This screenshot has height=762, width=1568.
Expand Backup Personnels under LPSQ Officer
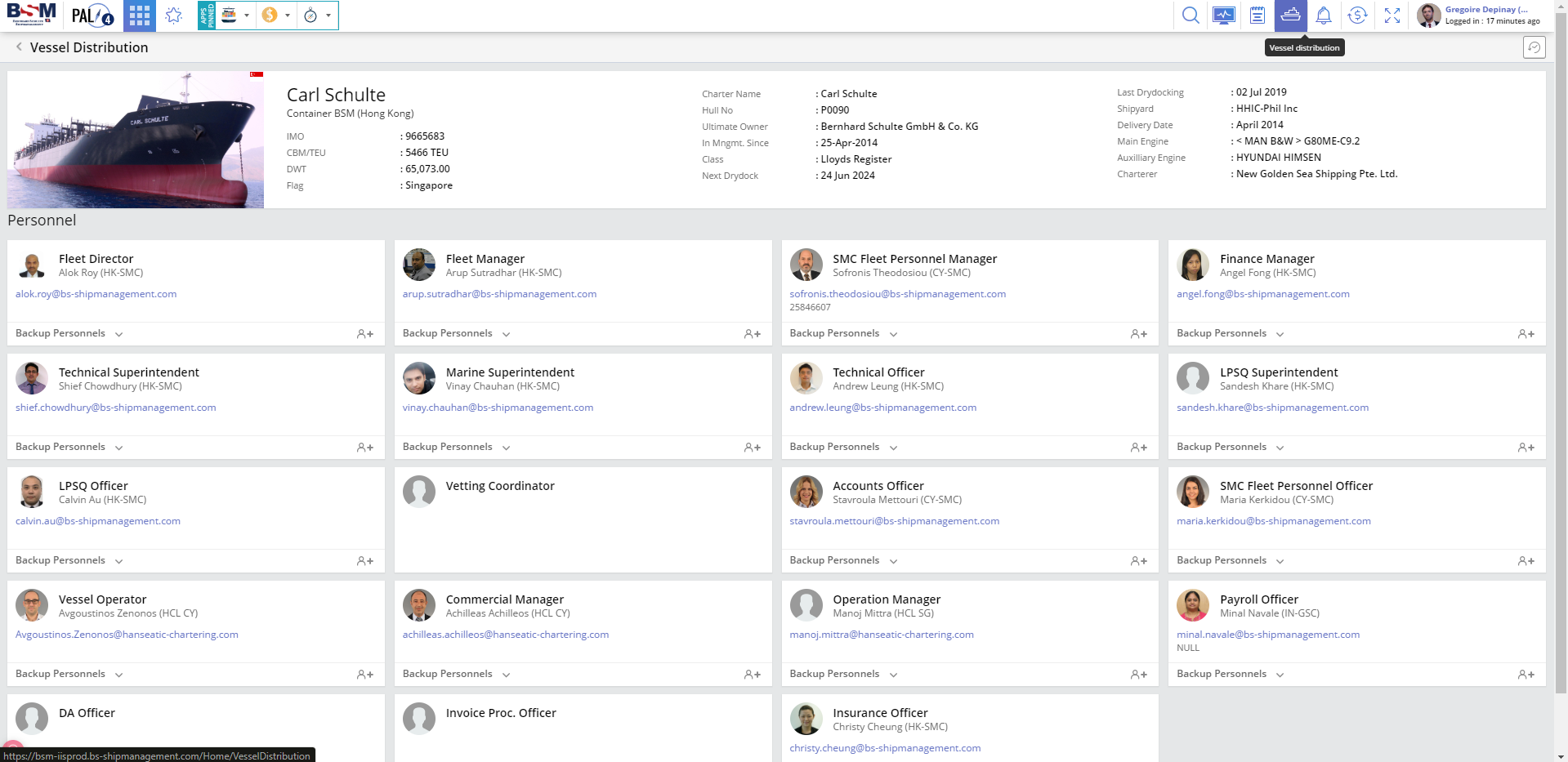[69, 560]
